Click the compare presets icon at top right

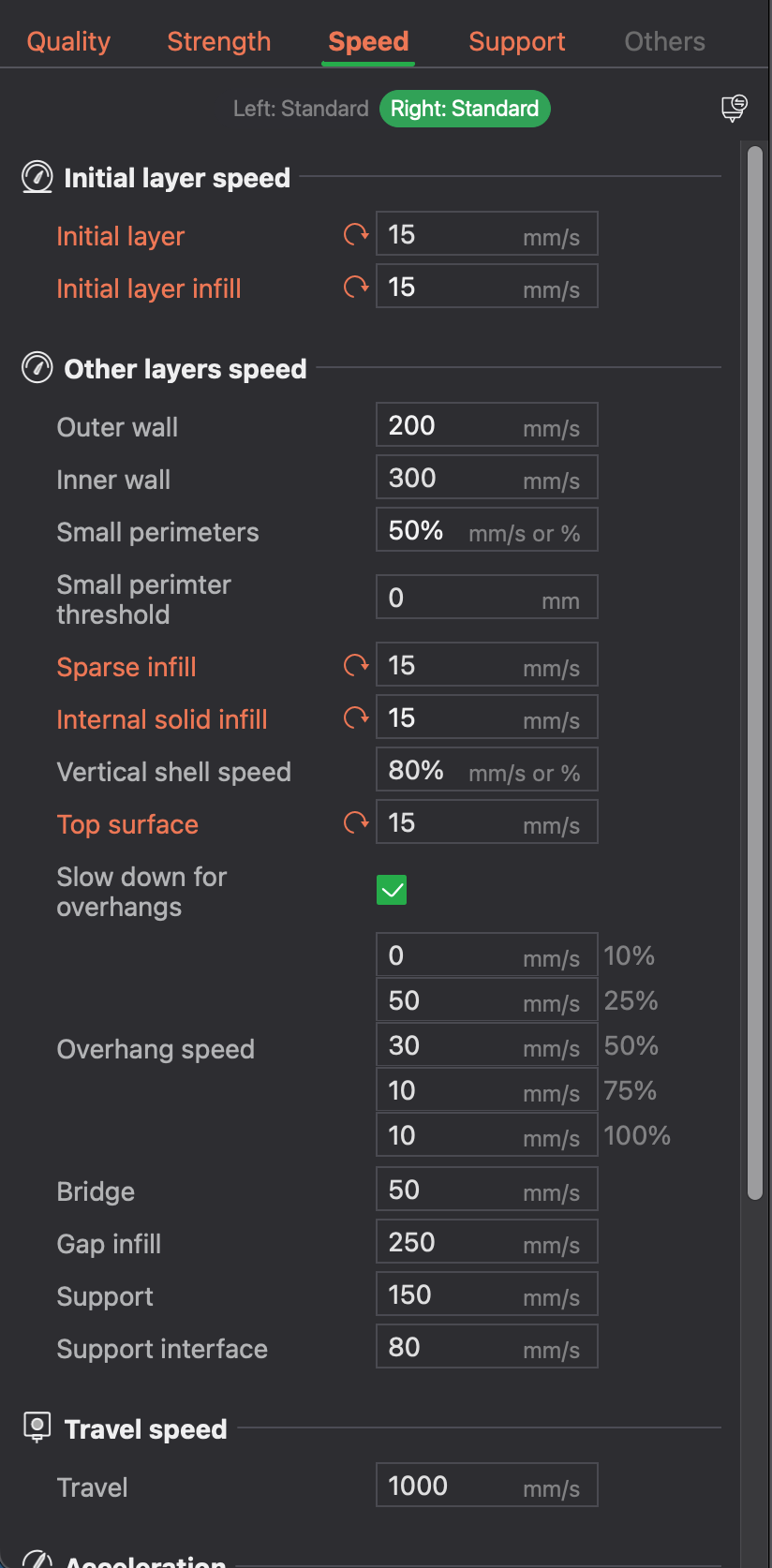(x=735, y=109)
